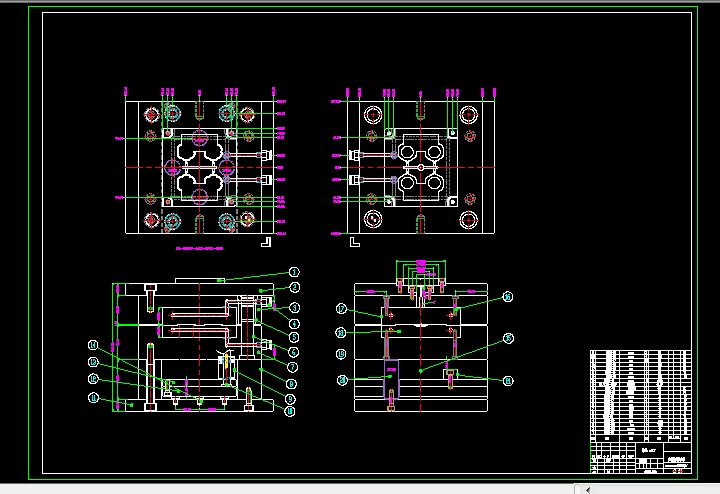Select part balloon number 19
Viewport: 720px width, 494px height.
pyautogui.click(x=341, y=354)
